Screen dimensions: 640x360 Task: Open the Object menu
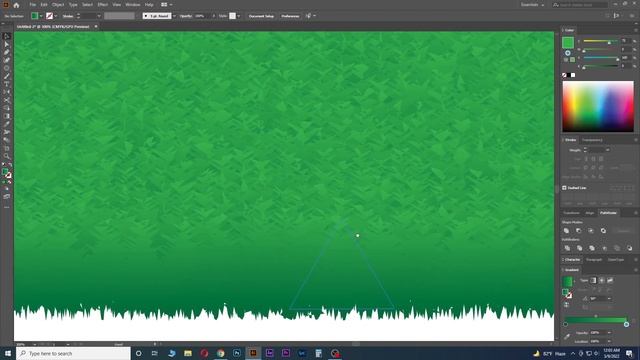pos(58,5)
